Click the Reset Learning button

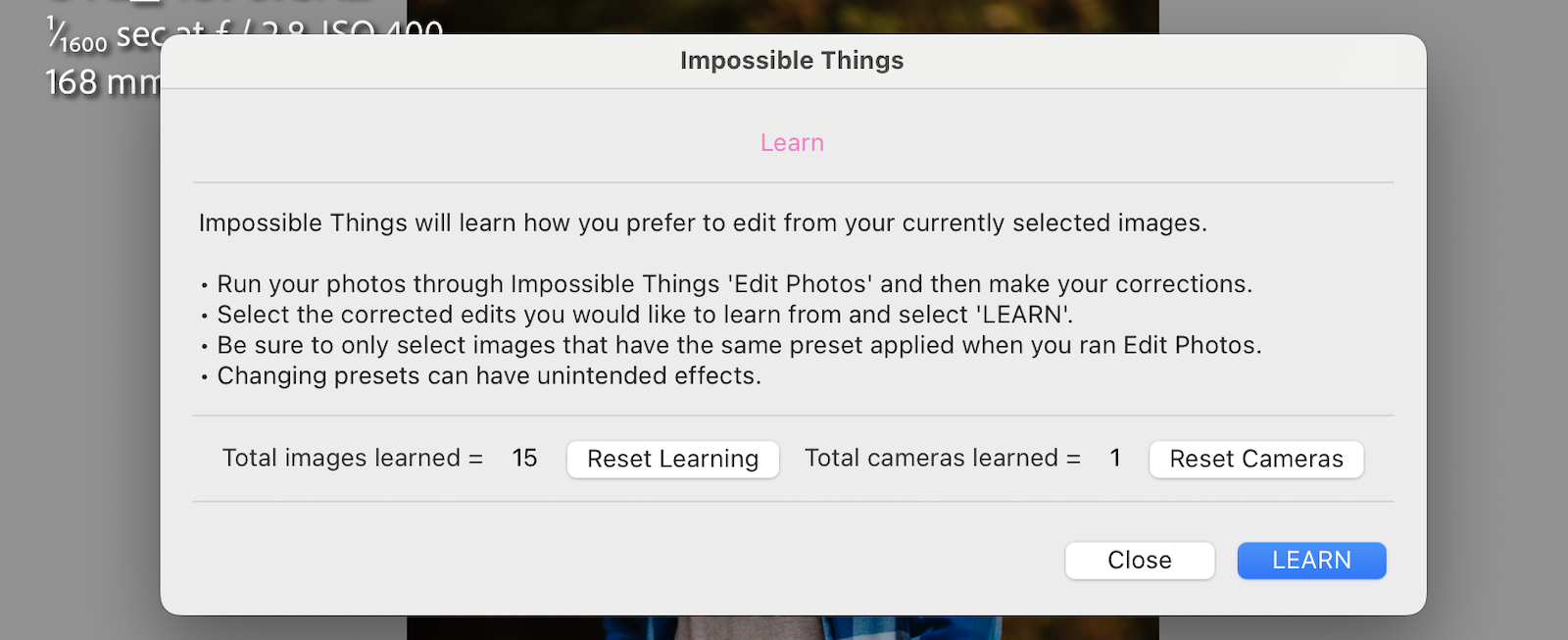[x=672, y=460]
